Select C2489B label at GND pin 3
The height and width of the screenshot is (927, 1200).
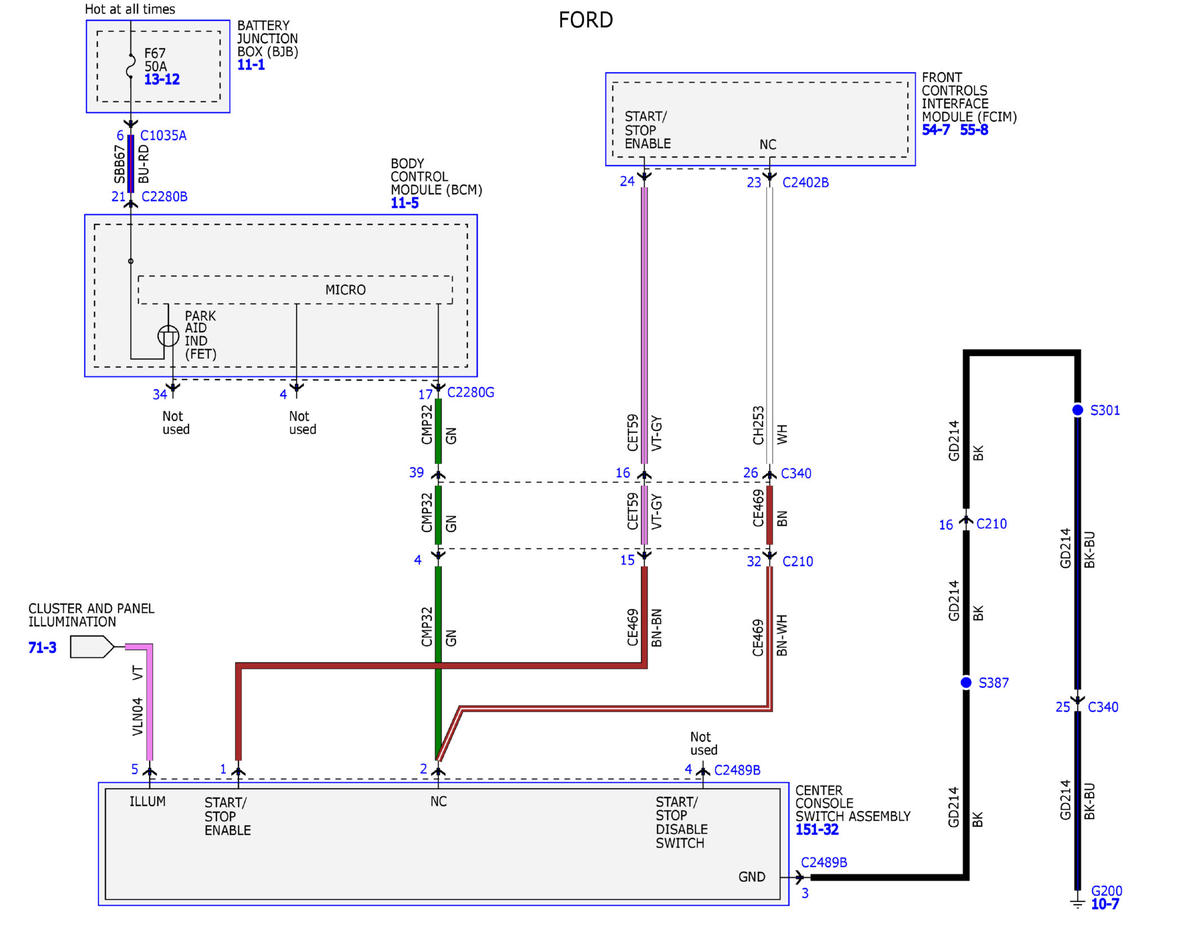[824, 862]
